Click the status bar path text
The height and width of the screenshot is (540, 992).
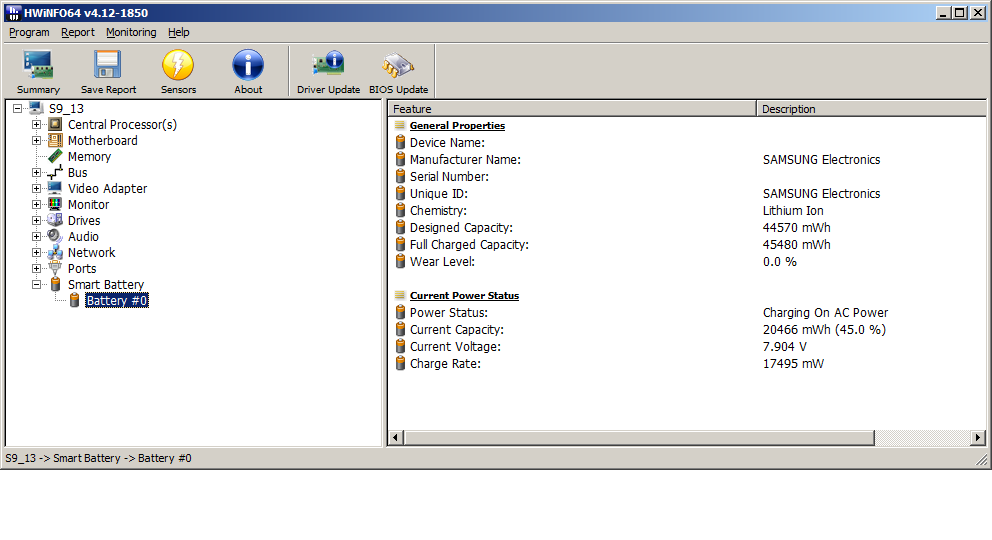tap(98, 458)
